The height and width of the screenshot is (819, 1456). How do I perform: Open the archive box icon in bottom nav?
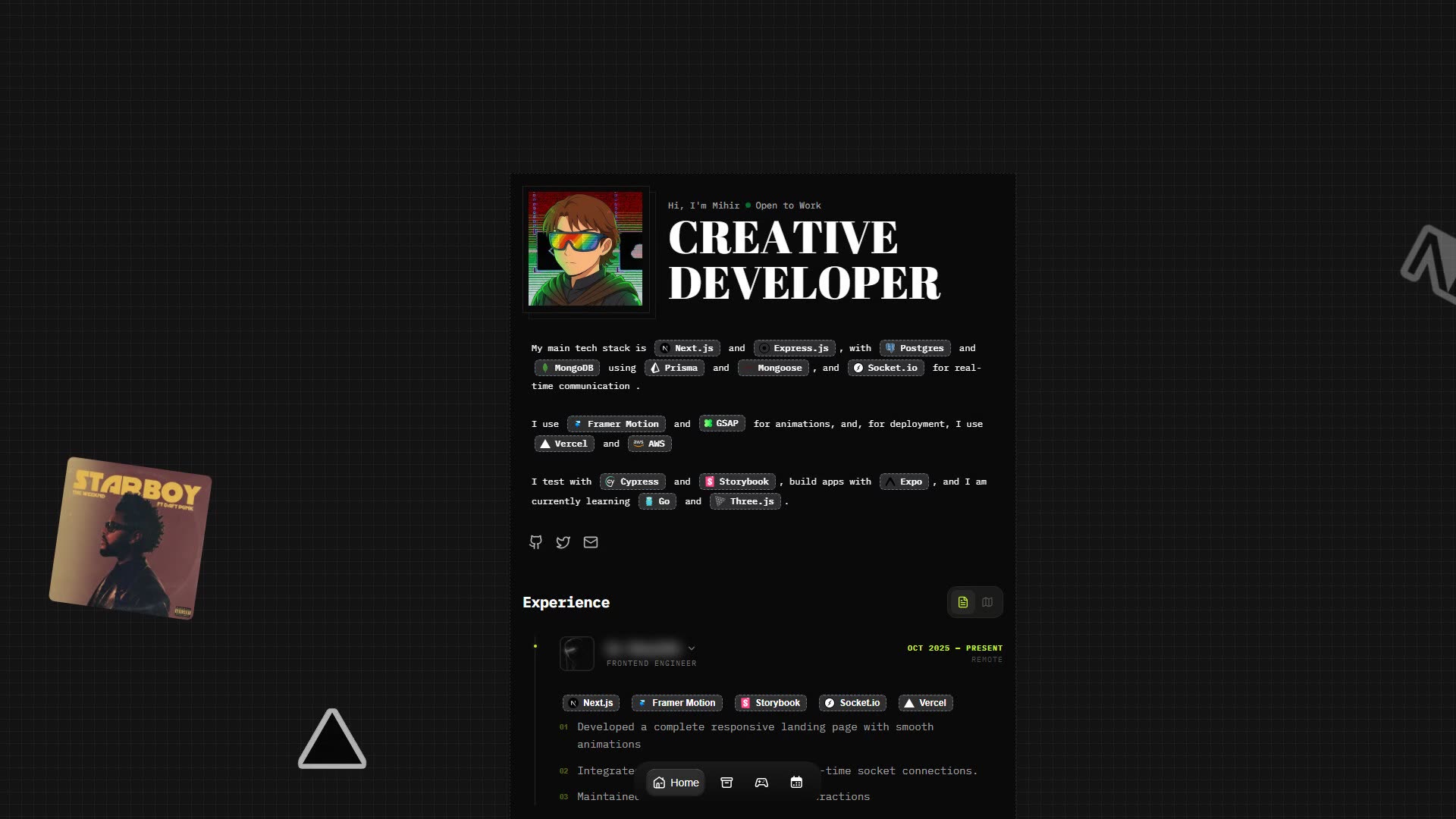coord(726,783)
